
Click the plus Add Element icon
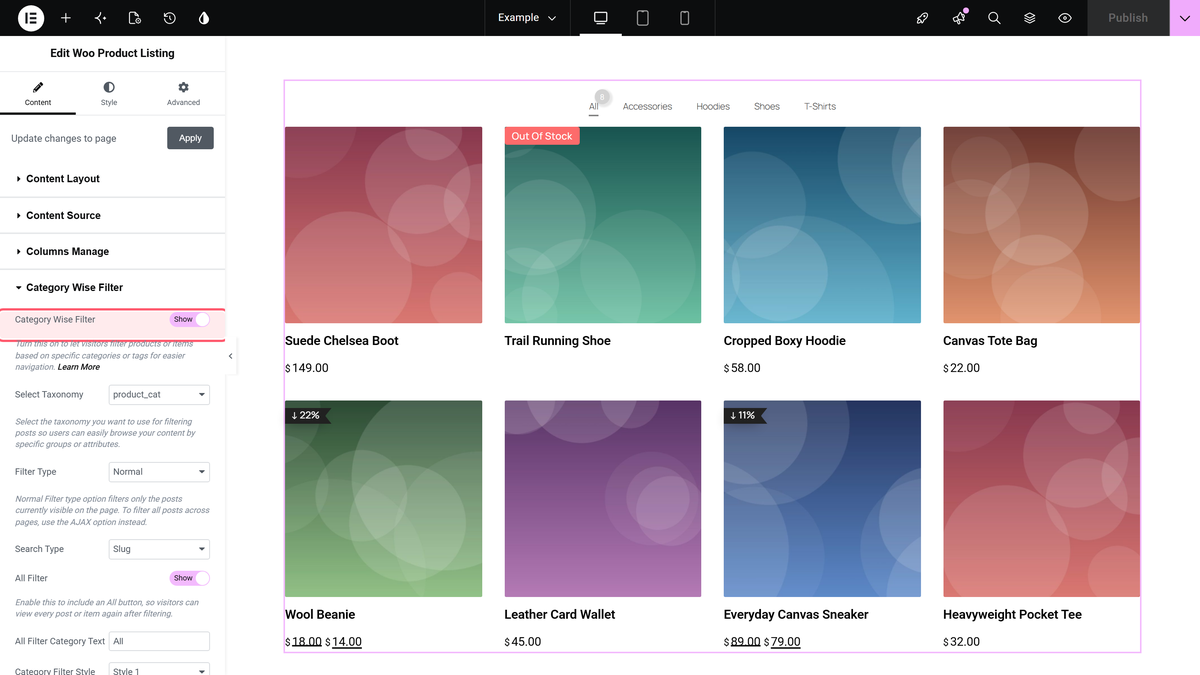coord(66,18)
